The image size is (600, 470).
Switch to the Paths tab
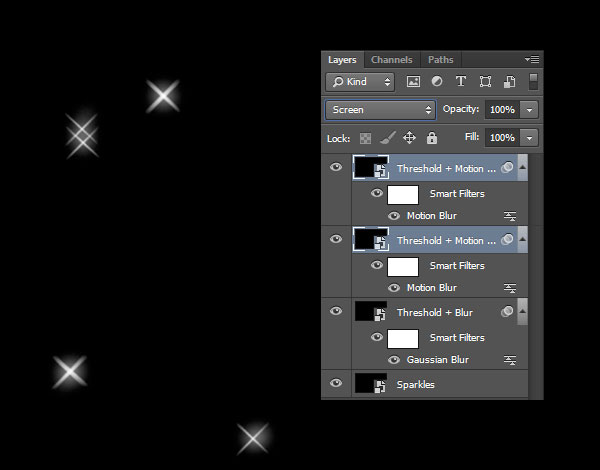pos(440,60)
